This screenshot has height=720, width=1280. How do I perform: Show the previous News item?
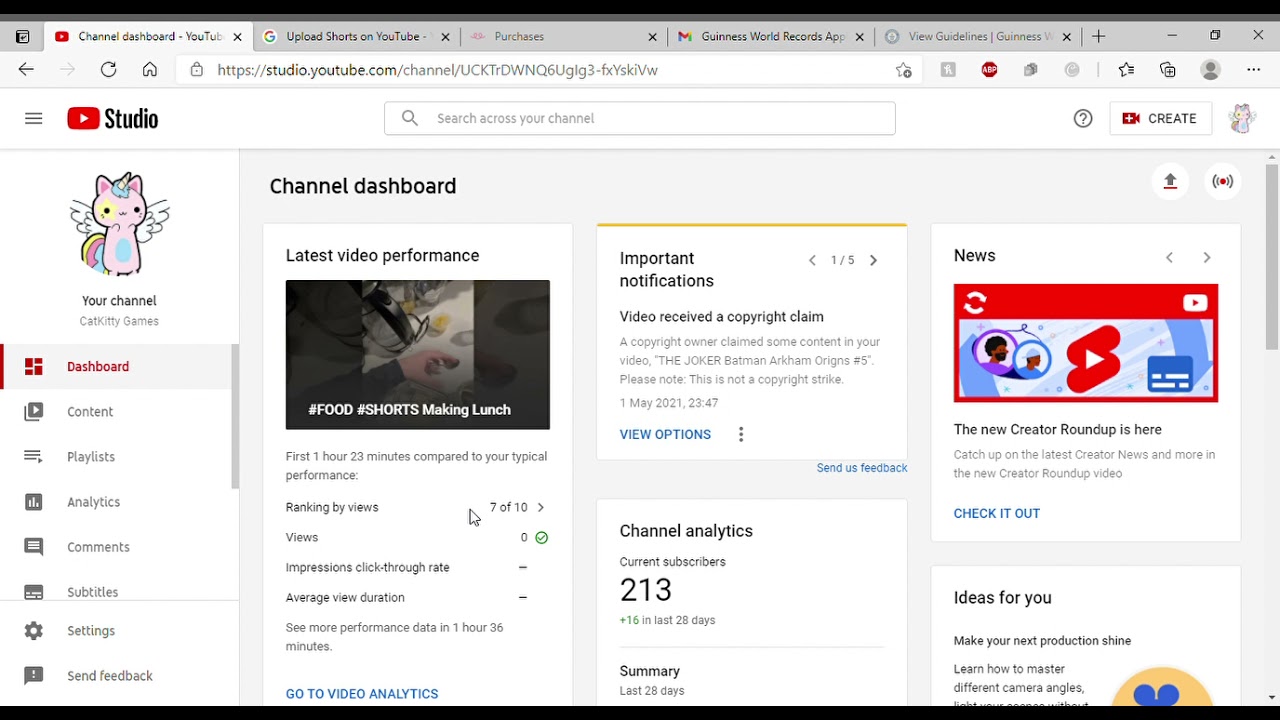point(1169,257)
